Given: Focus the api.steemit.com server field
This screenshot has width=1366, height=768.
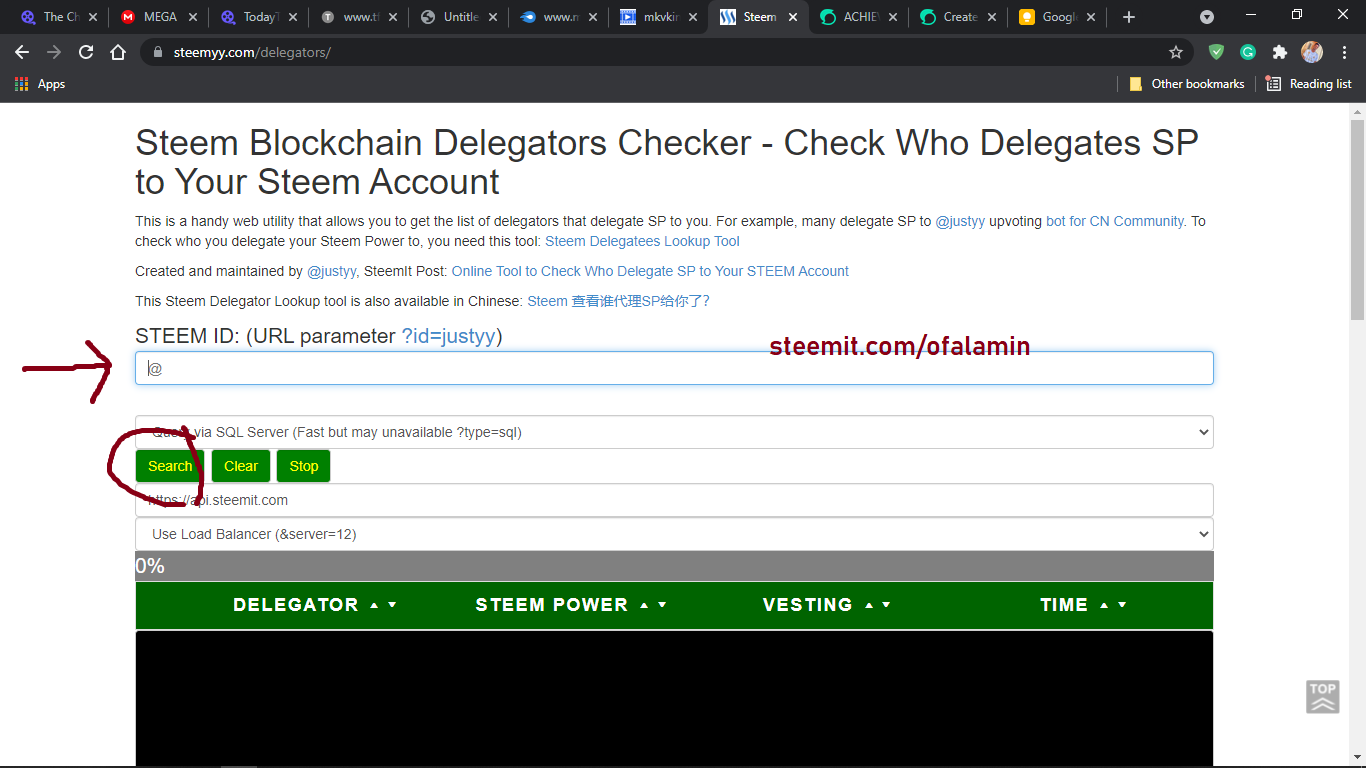Looking at the screenshot, I should click(x=674, y=500).
